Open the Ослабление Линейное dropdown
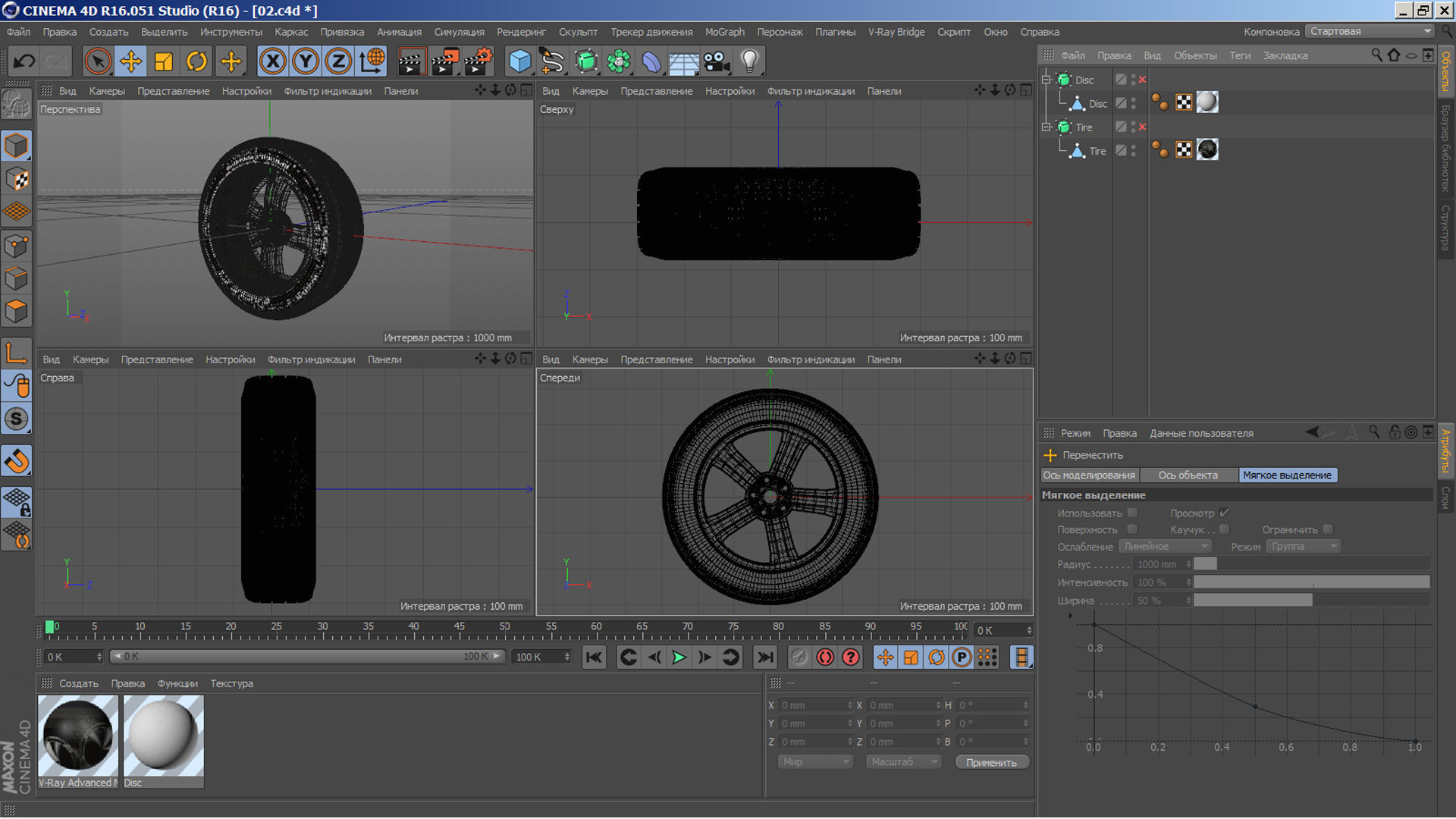 pyautogui.click(x=1165, y=547)
